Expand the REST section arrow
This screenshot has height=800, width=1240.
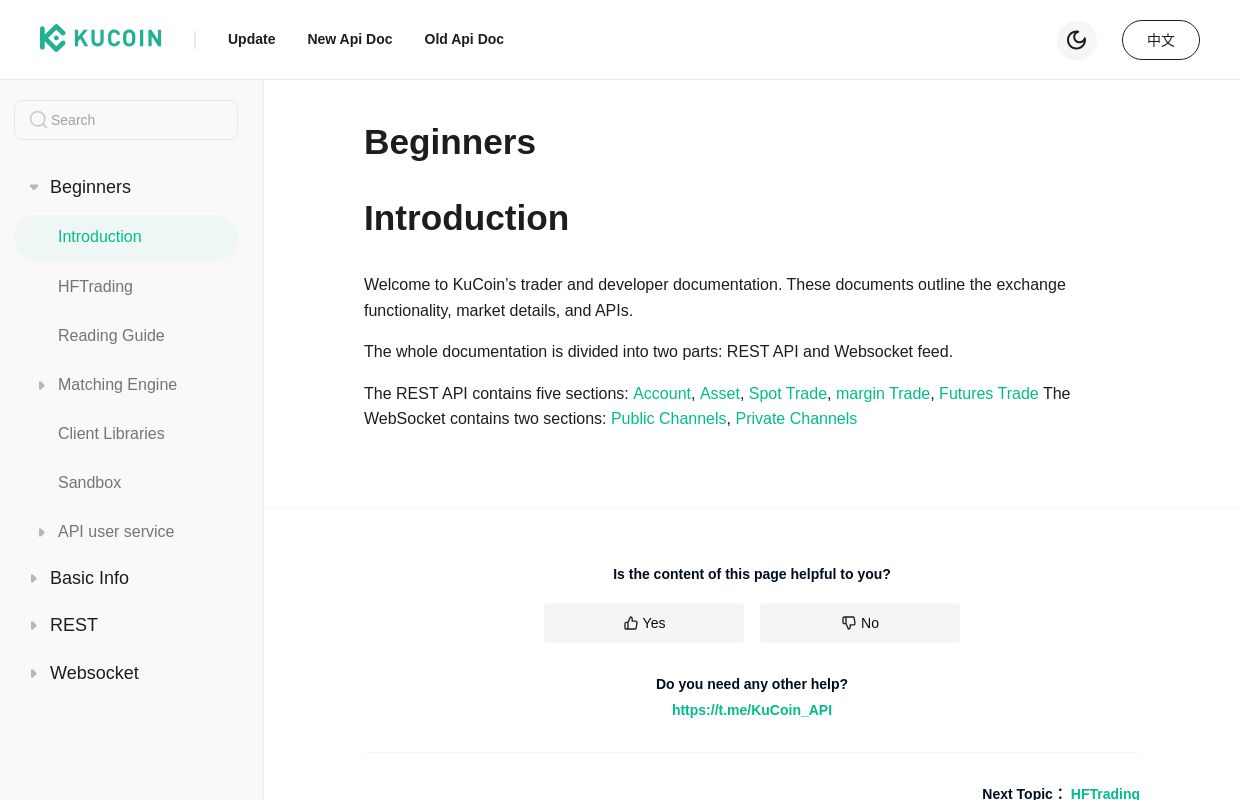(34, 625)
